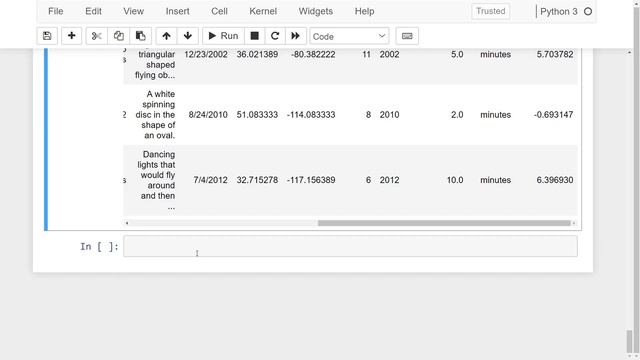Open the Code cell type dropdown
This screenshot has height=360, width=640.
[x=349, y=36]
